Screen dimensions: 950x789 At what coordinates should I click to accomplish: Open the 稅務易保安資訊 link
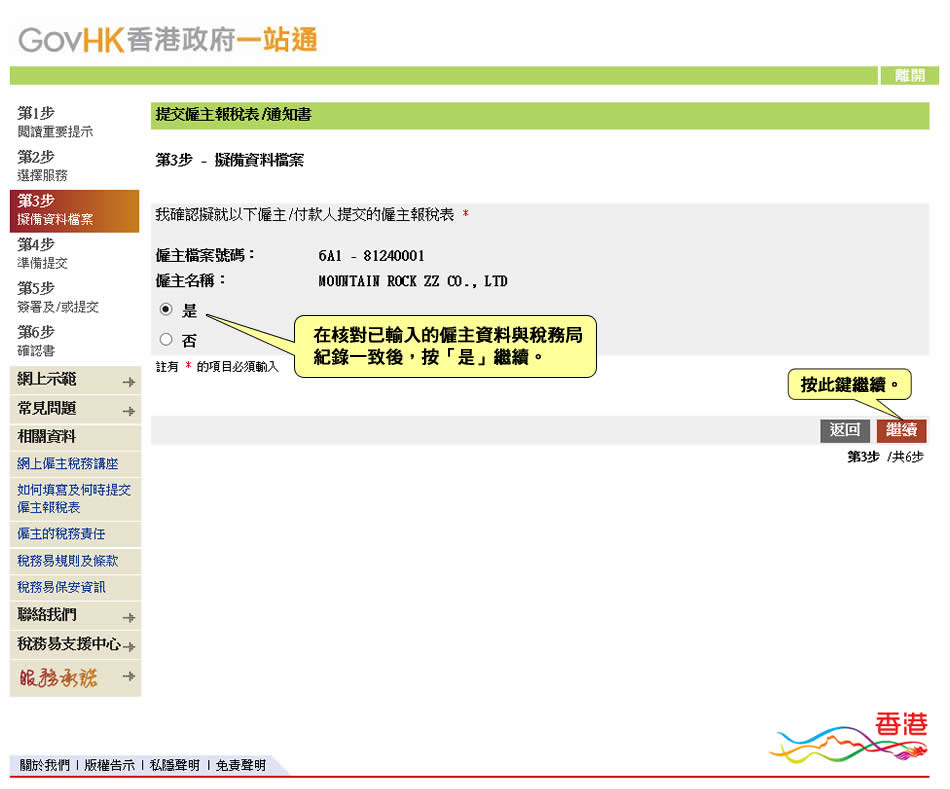61,587
